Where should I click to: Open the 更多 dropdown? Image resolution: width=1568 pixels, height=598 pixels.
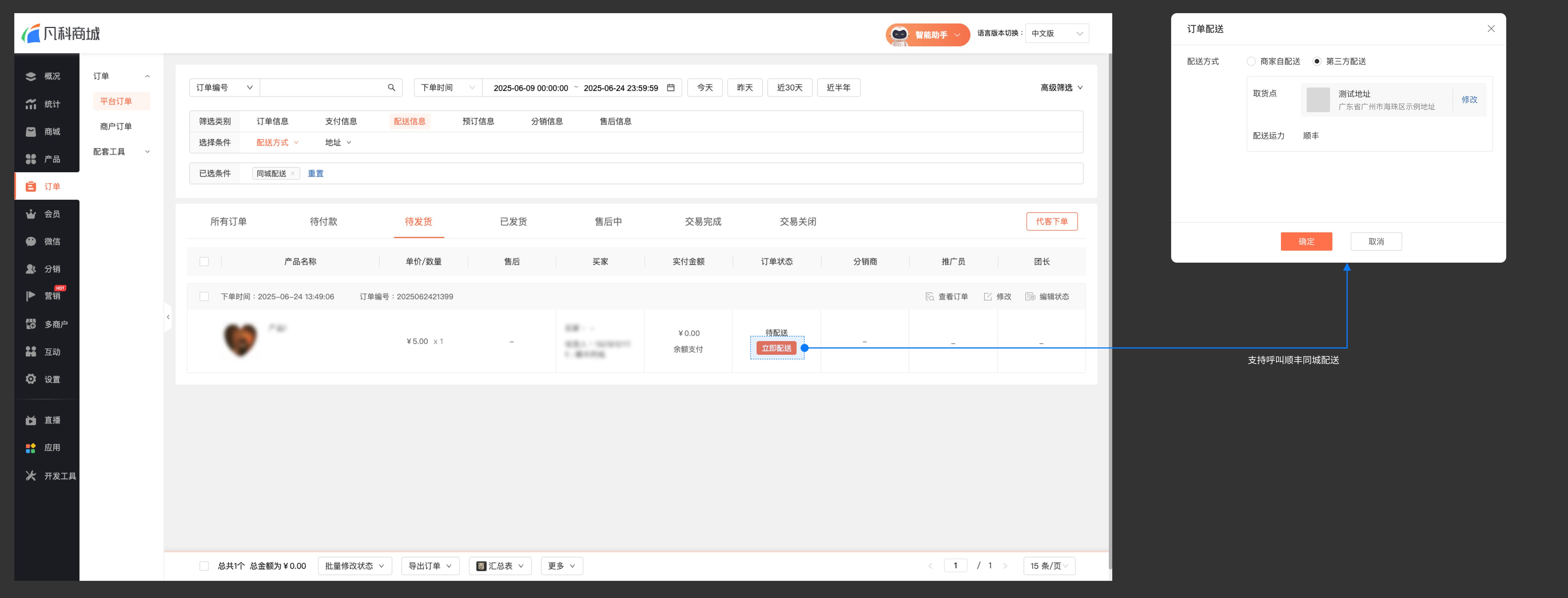pos(562,566)
